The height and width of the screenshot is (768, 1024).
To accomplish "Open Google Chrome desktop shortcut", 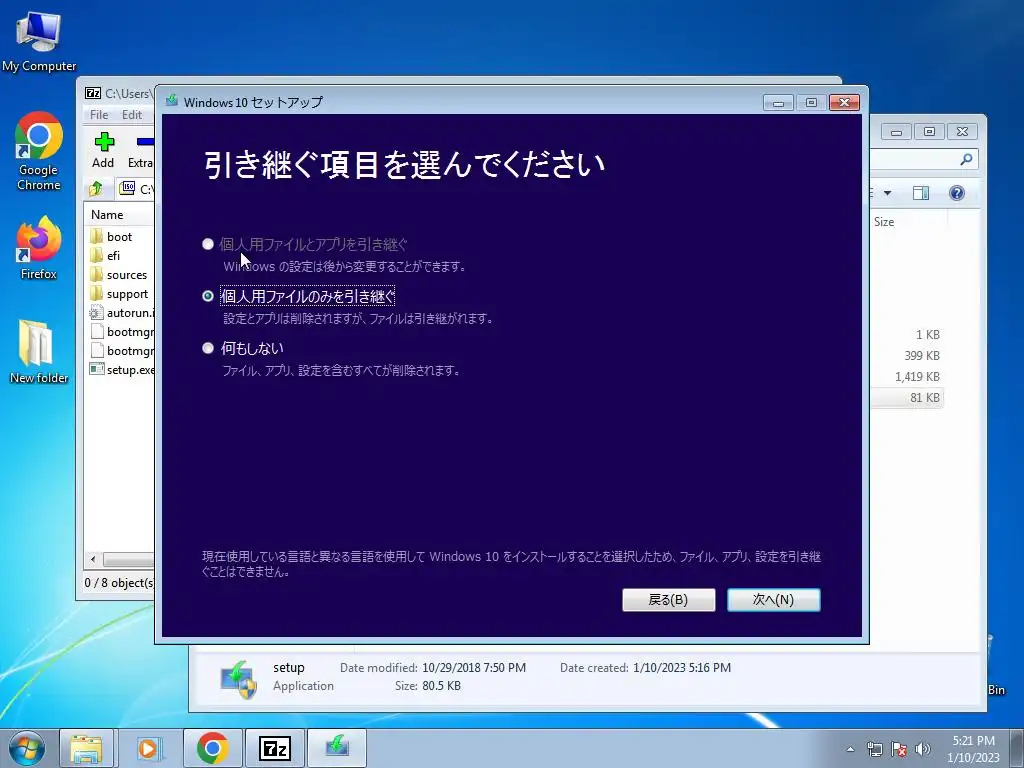I will (39, 152).
